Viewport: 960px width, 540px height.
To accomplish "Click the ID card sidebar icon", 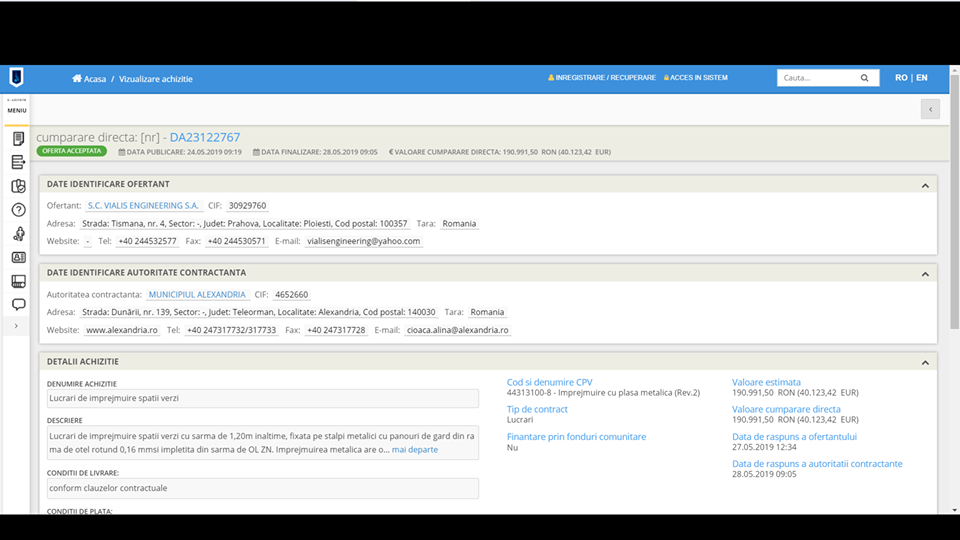I will coord(18,257).
